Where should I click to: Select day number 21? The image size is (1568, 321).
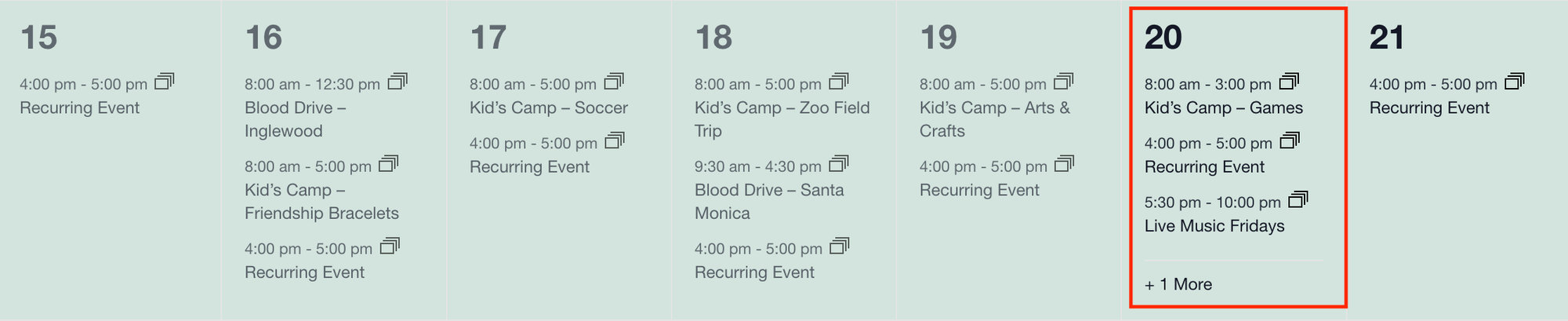coord(1386,38)
